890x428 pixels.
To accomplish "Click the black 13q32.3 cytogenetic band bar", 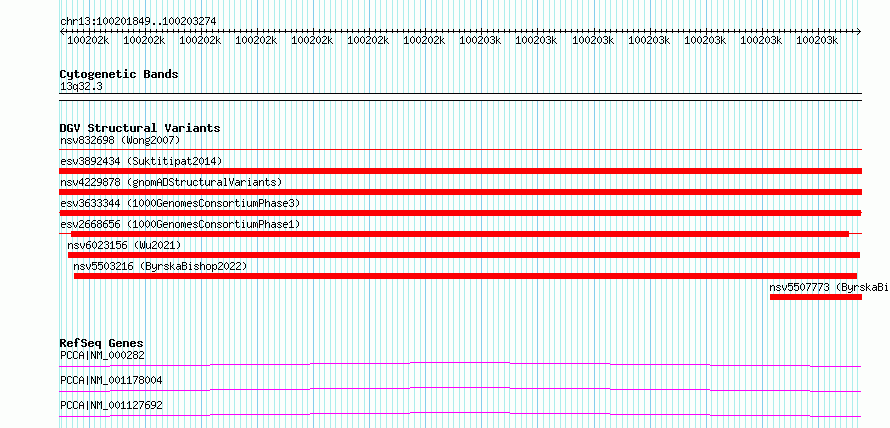I will point(460,97).
